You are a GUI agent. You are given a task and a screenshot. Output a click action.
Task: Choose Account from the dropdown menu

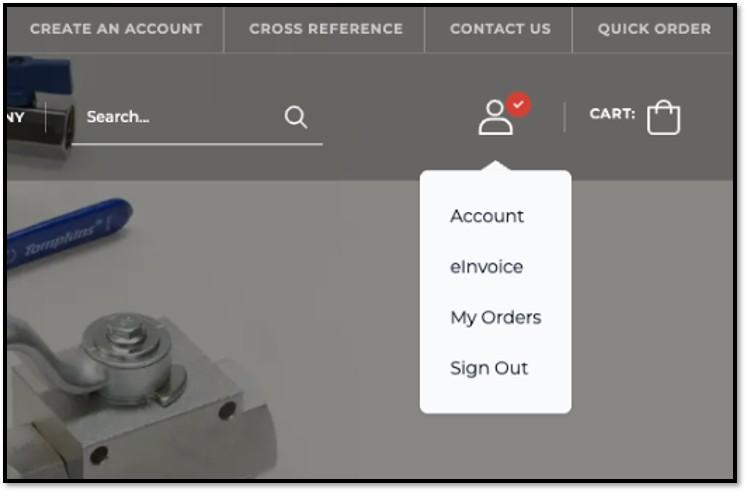(x=487, y=216)
